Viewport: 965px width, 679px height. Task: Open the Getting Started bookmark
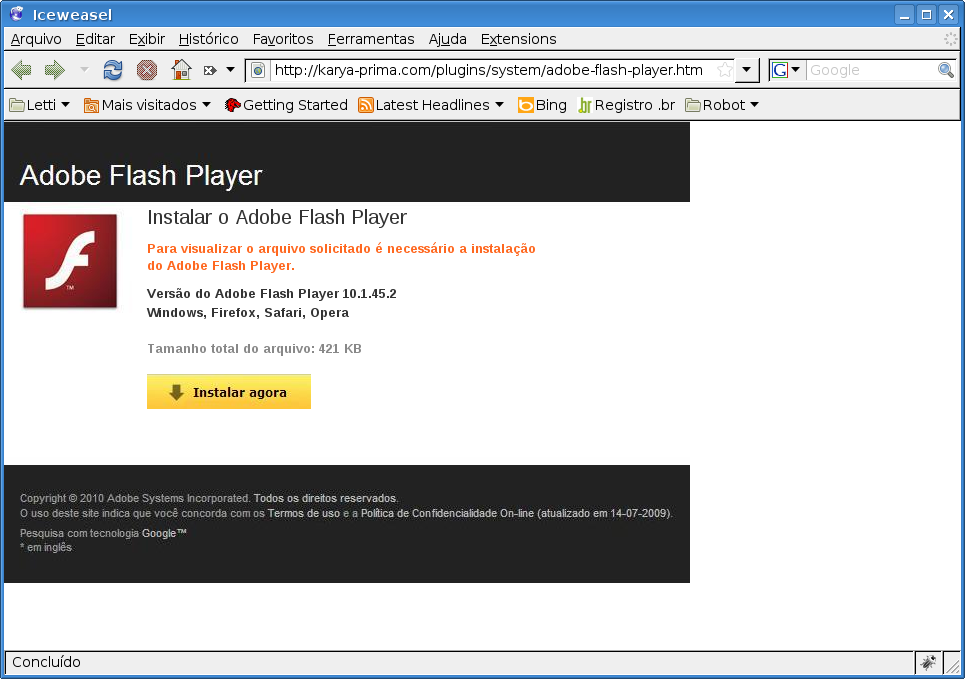(286, 105)
